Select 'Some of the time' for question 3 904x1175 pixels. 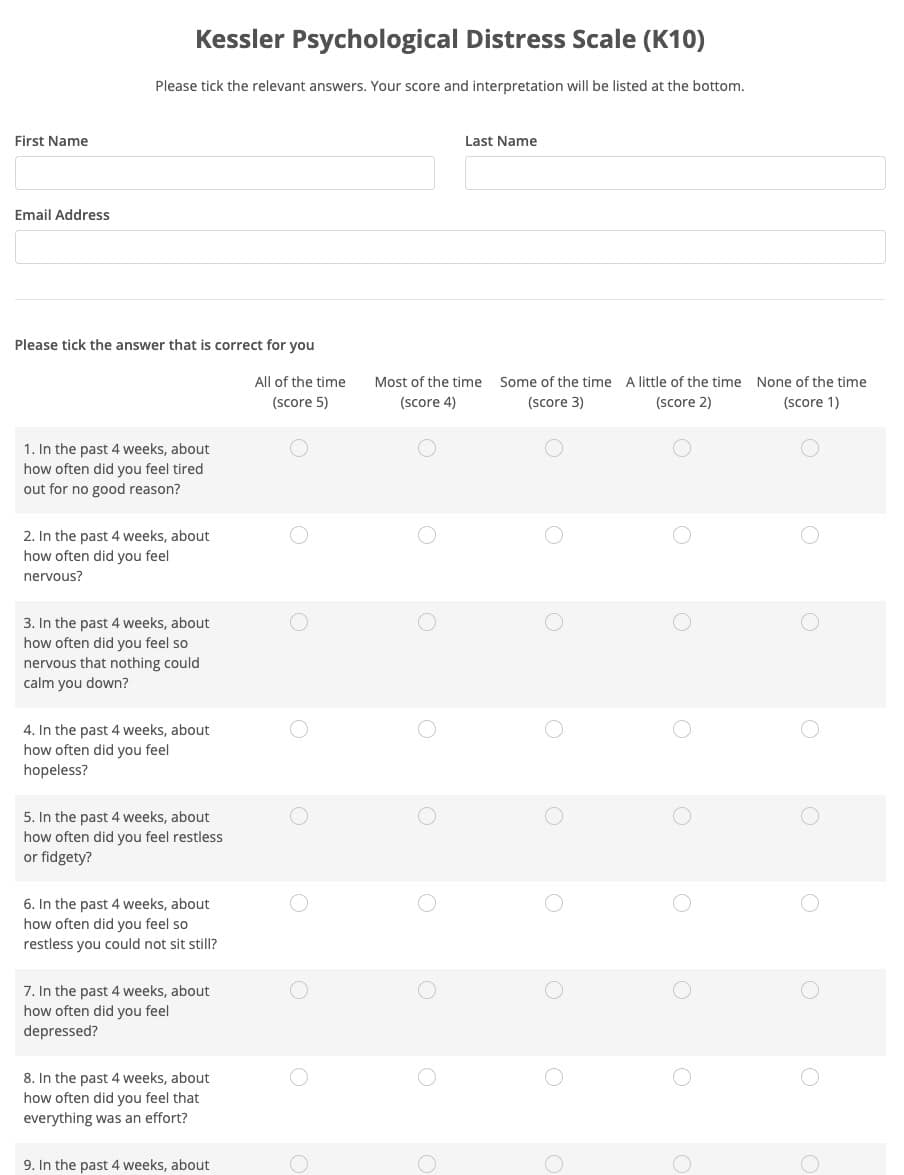coord(554,622)
